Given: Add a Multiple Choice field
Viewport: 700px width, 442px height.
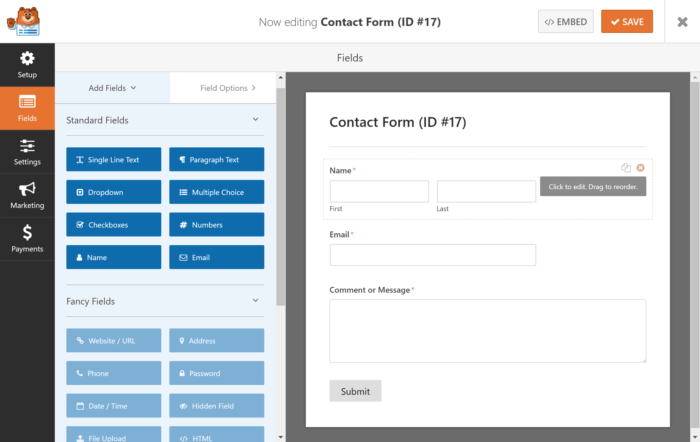Looking at the screenshot, I should tap(216, 192).
